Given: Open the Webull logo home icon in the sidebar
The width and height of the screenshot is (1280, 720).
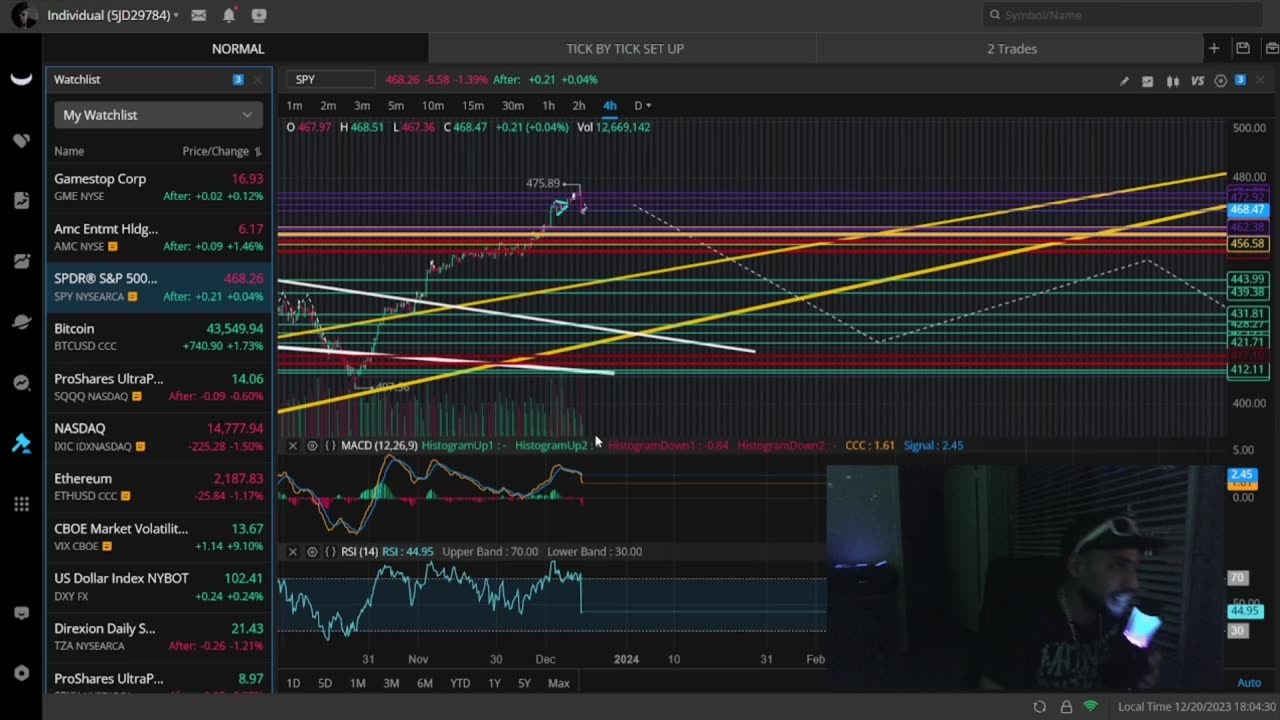Looking at the screenshot, I should 21,79.
